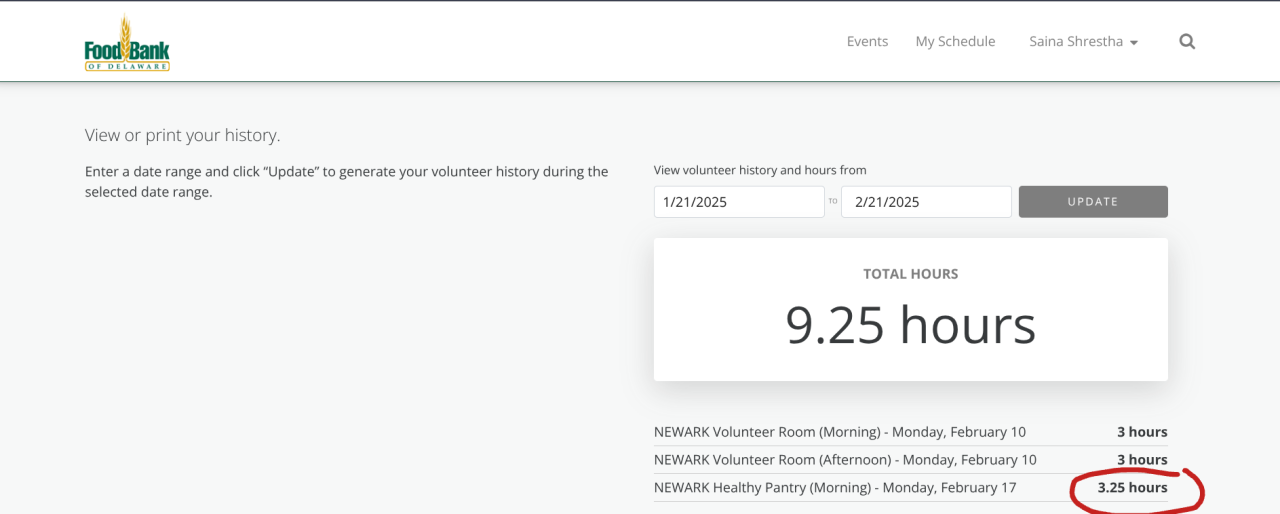The height and width of the screenshot is (514, 1280).
Task: Click the "to" separator between date fields
Action: coord(833,202)
